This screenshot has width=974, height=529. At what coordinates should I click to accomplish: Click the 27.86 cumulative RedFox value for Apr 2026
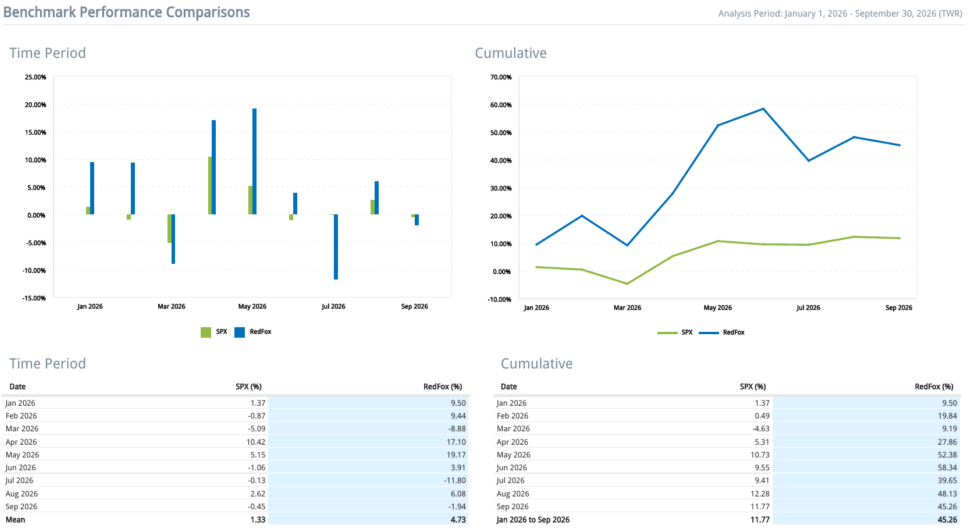pyautogui.click(x=947, y=442)
